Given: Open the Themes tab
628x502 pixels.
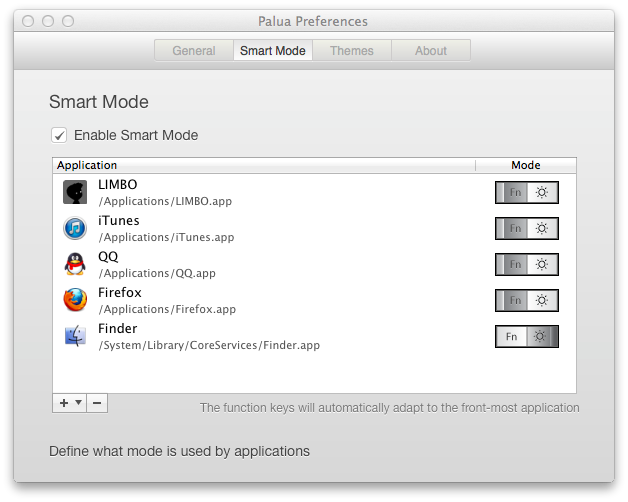Looking at the screenshot, I should click(352, 50).
